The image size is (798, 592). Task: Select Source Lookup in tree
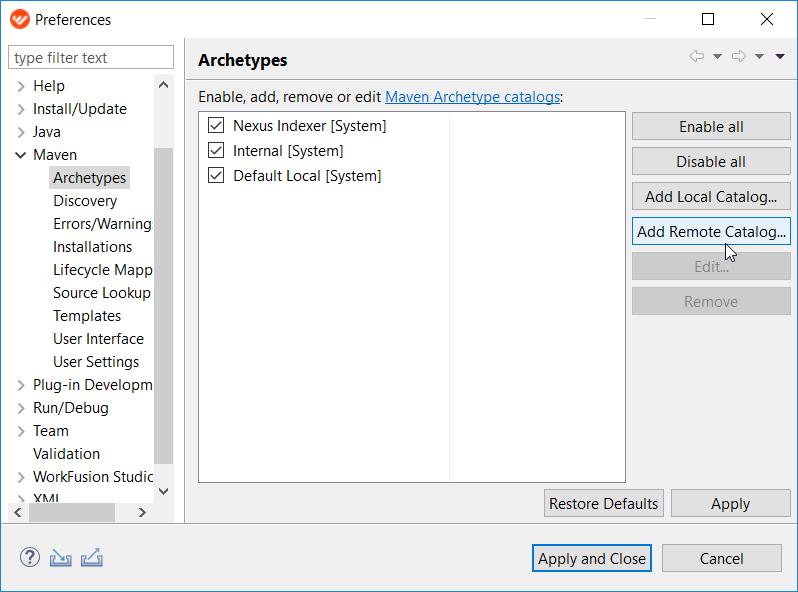(x=102, y=293)
